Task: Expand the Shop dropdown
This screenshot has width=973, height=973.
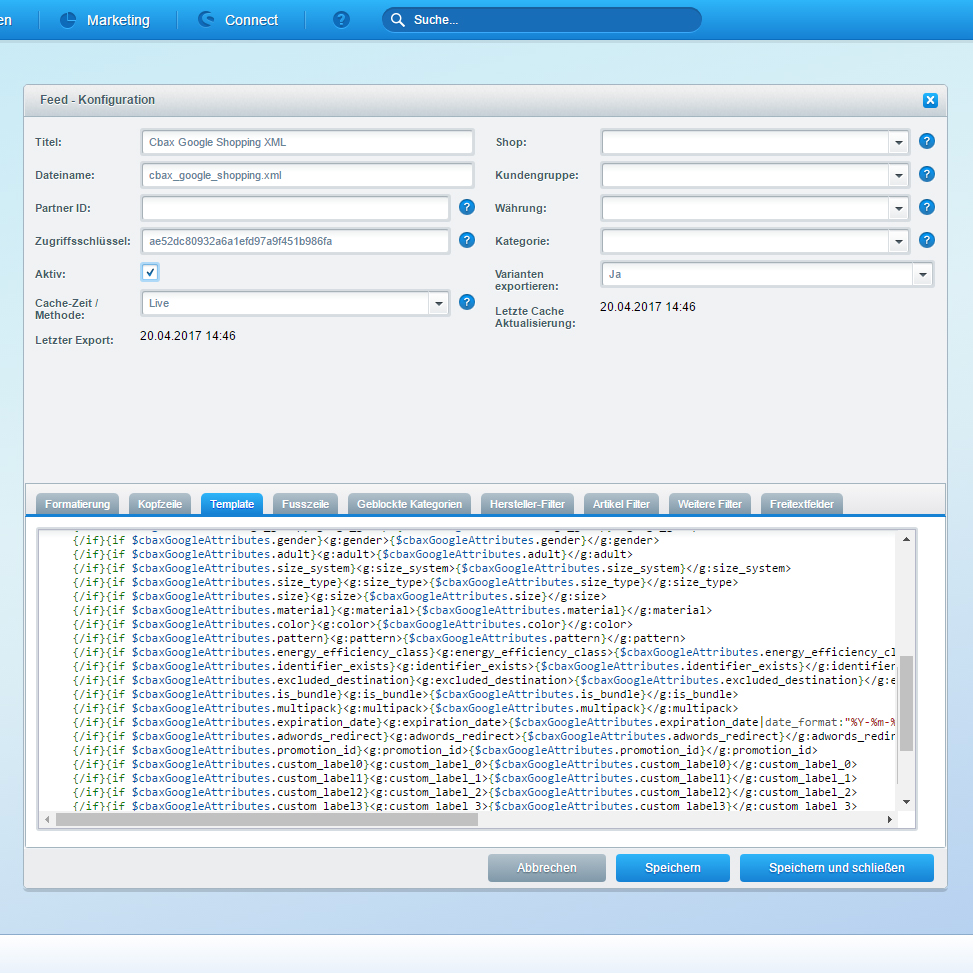Action: (898, 142)
